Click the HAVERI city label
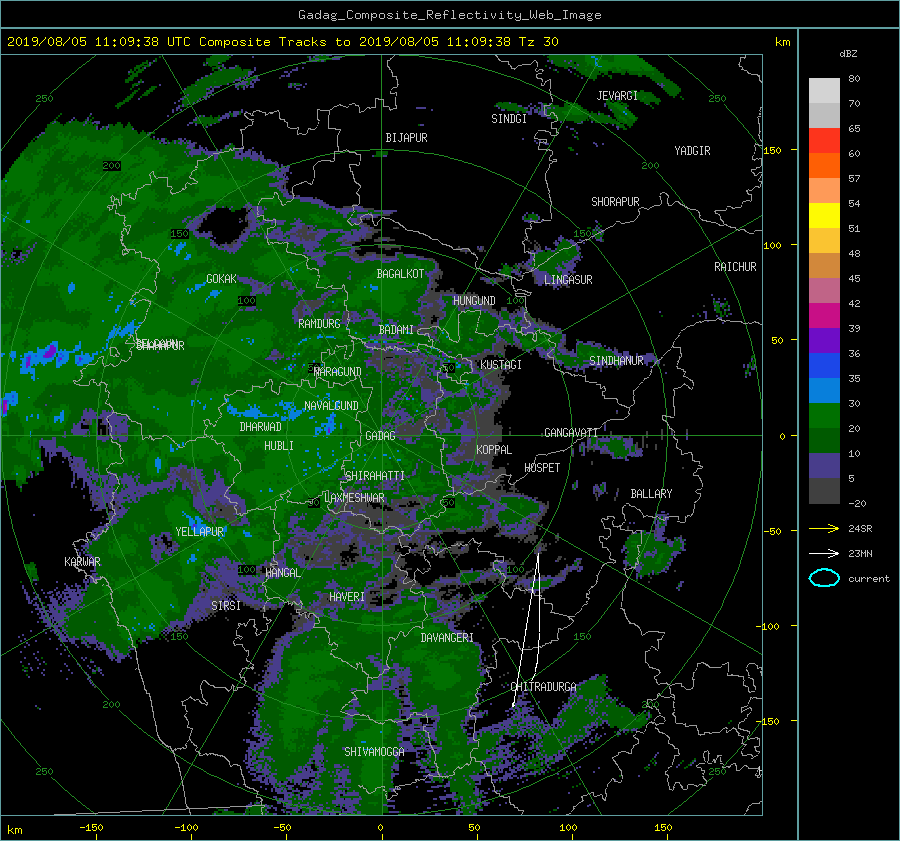The width and height of the screenshot is (900, 841). (x=347, y=597)
